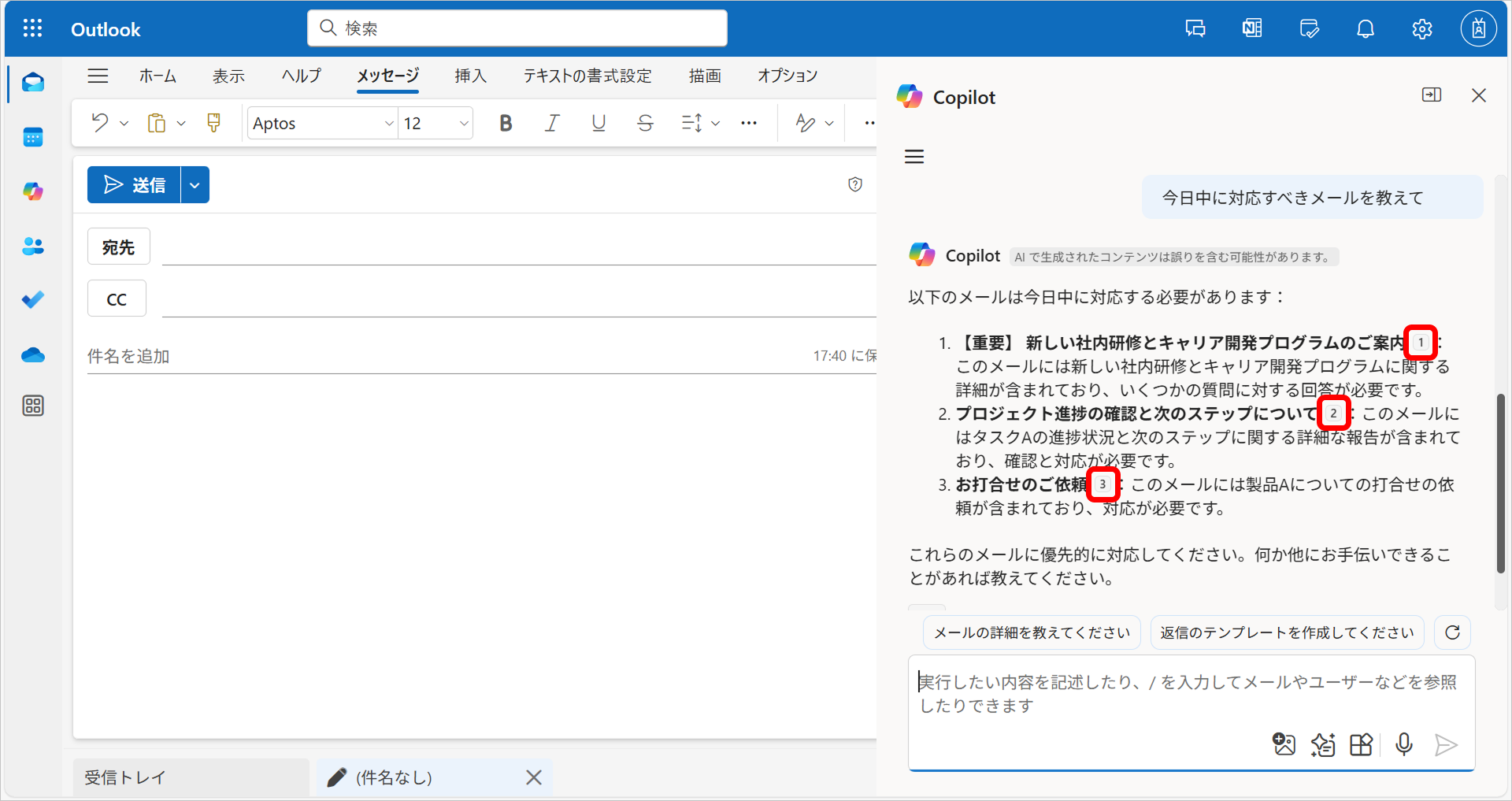Viewport: 1512px width, 801px height.
Task: Click the Line spacing icon
Action: (x=691, y=123)
